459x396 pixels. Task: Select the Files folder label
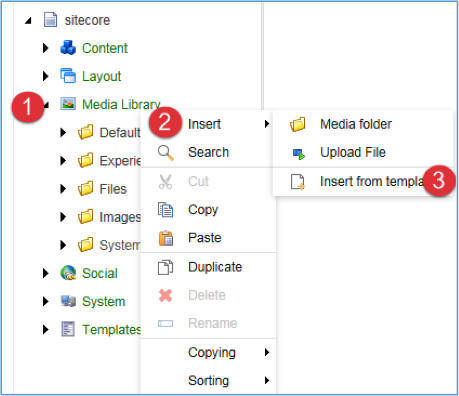[113, 189]
